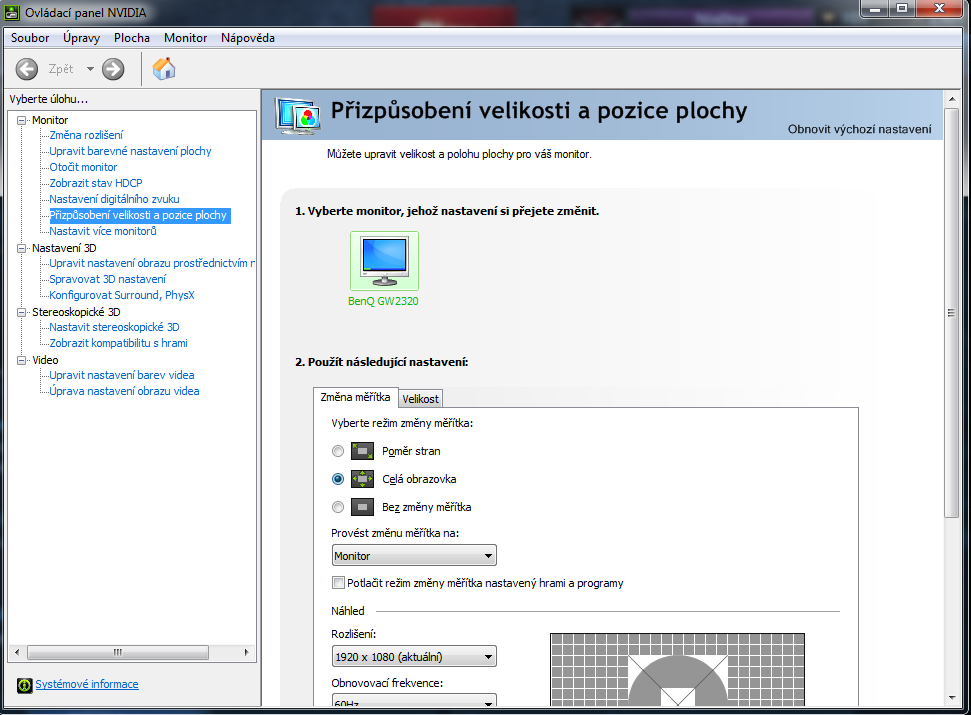Click the task tree horizontal scrollbar thumb
The image size is (971, 715).
point(118,652)
